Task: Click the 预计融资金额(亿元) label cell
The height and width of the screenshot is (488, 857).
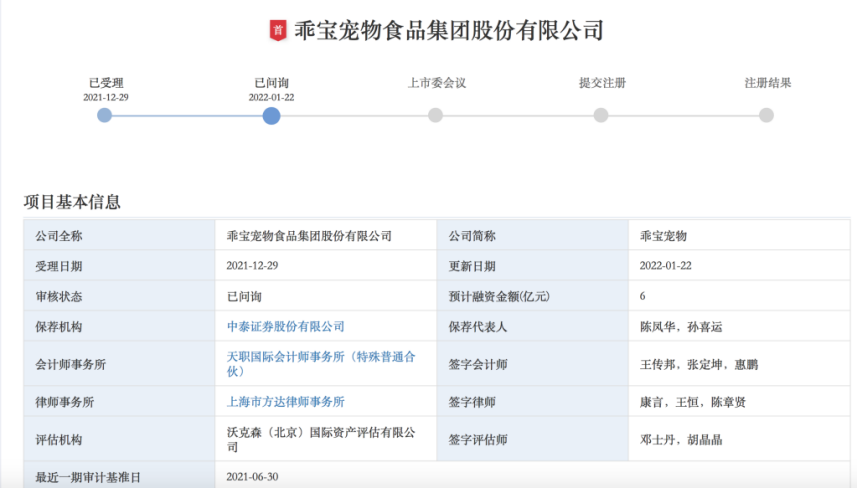Action: click(532, 296)
